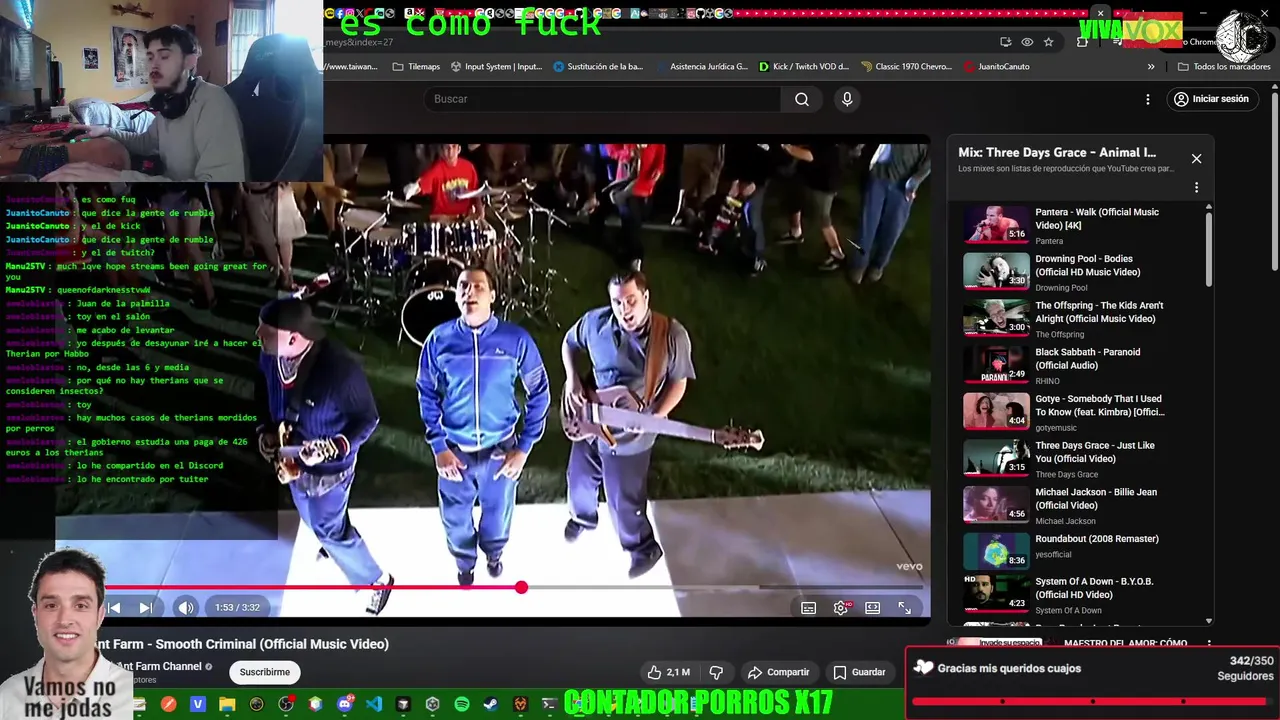Open three-dot menu beside MAESTRO DEL AMOR video
The height and width of the screenshot is (720, 1280).
(1209, 644)
